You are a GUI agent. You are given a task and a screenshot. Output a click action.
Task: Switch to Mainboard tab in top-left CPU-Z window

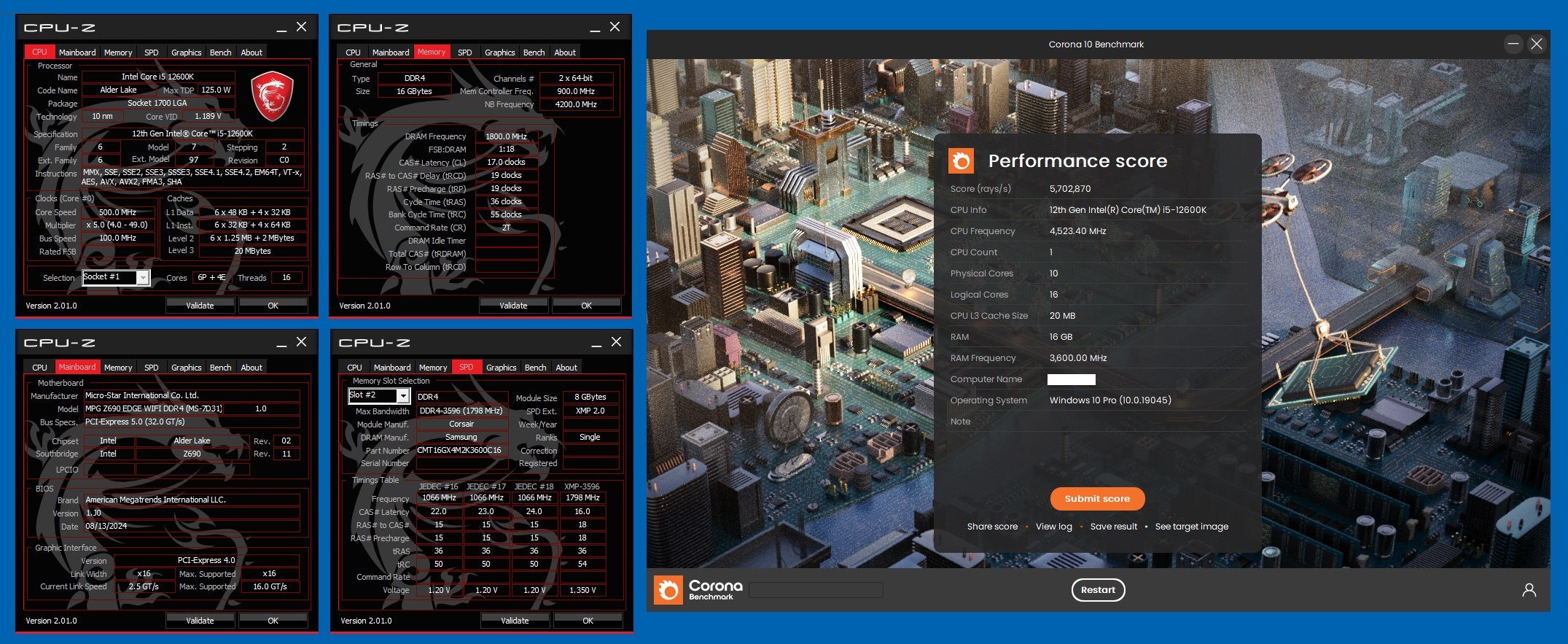77,53
